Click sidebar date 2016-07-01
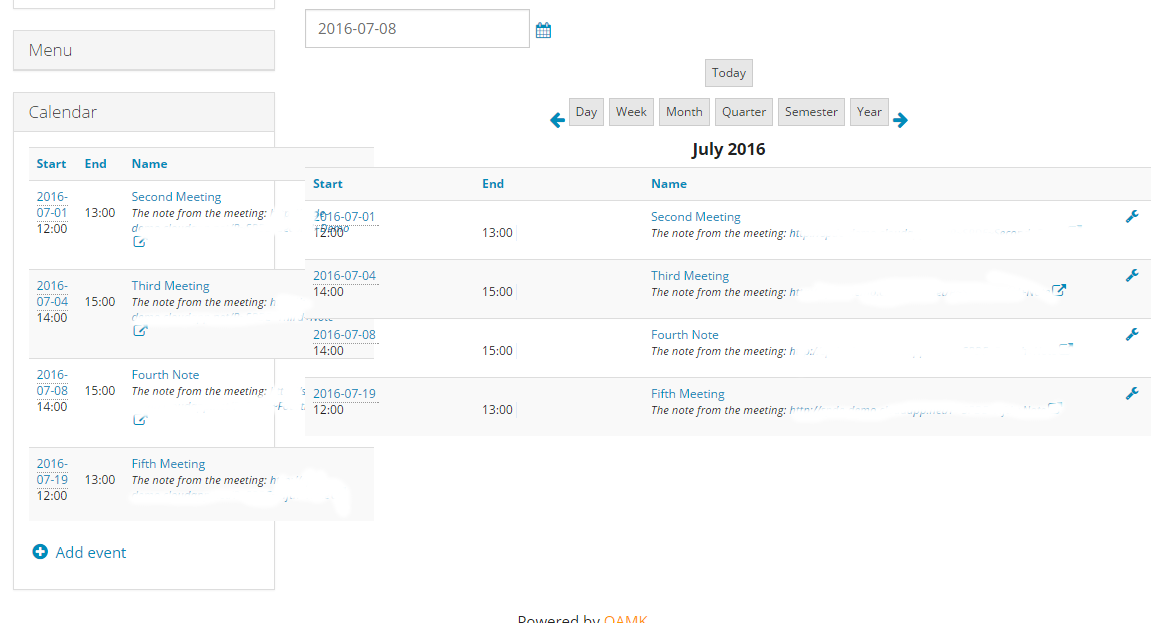1151x623 pixels. tap(52, 205)
